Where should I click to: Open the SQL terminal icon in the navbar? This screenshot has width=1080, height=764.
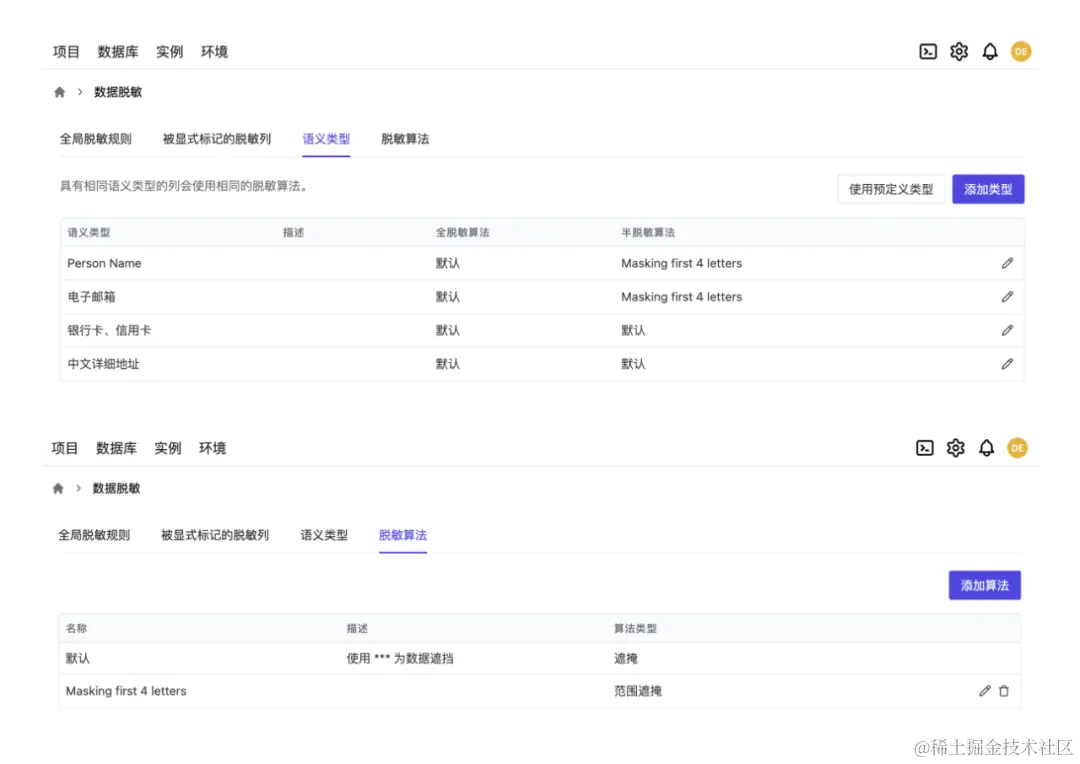click(x=928, y=51)
